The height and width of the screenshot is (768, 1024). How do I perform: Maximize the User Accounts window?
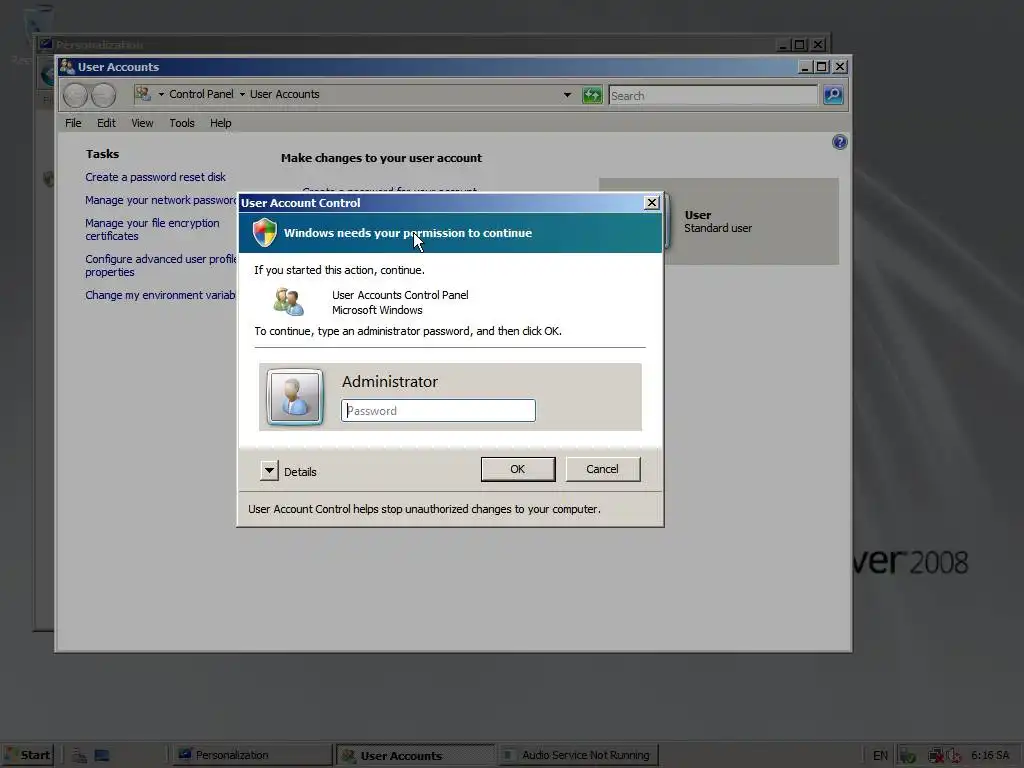[822, 67]
